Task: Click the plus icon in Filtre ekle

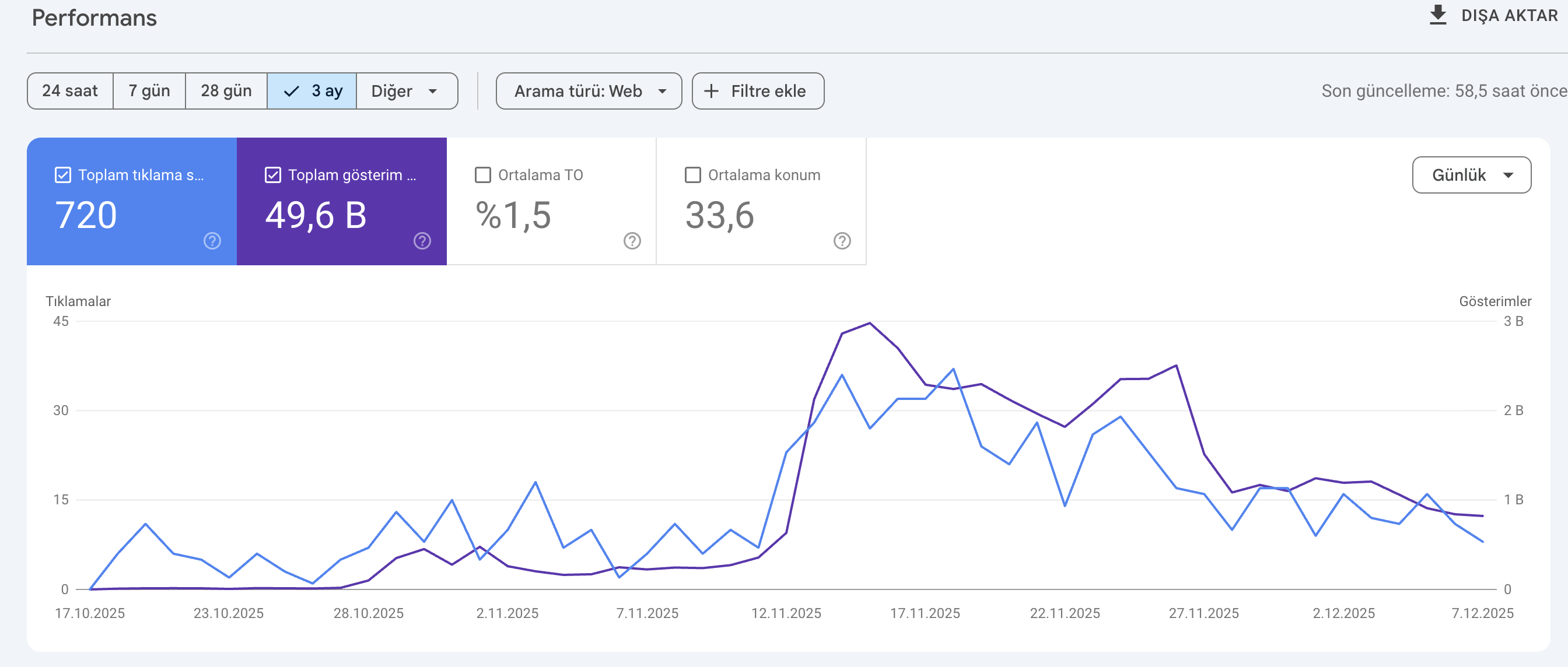Action: [711, 92]
